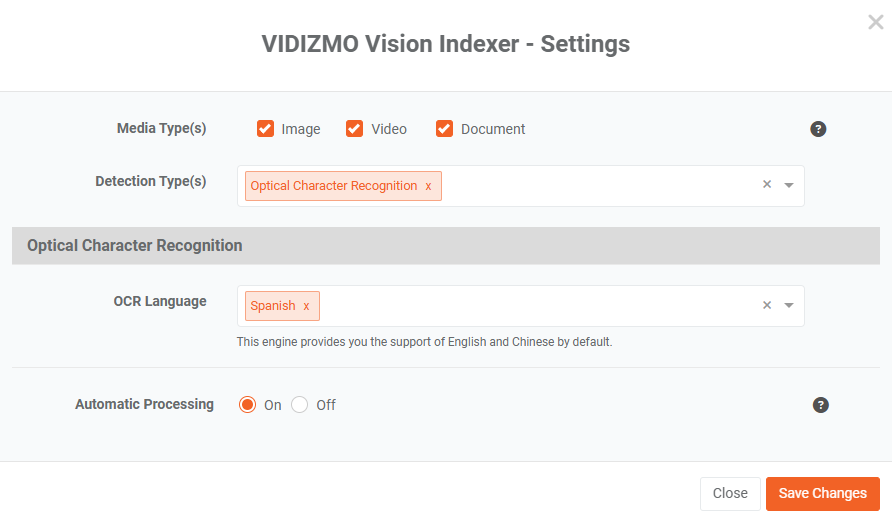Image resolution: width=892 pixels, height=523 pixels.
Task: Select the Optical Character Recognition section header
Action: tap(446, 246)
